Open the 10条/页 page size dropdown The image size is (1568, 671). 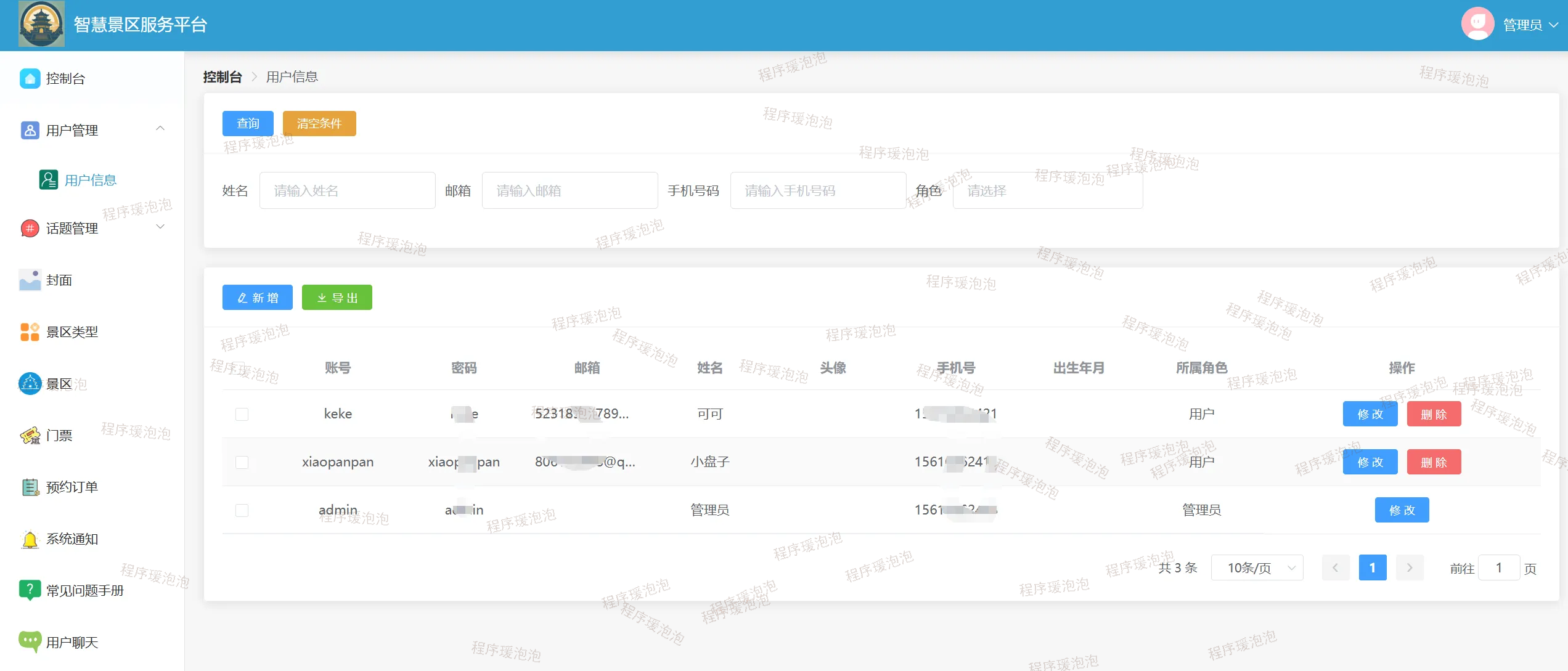pyautogui.click(x=1257, y=568)
